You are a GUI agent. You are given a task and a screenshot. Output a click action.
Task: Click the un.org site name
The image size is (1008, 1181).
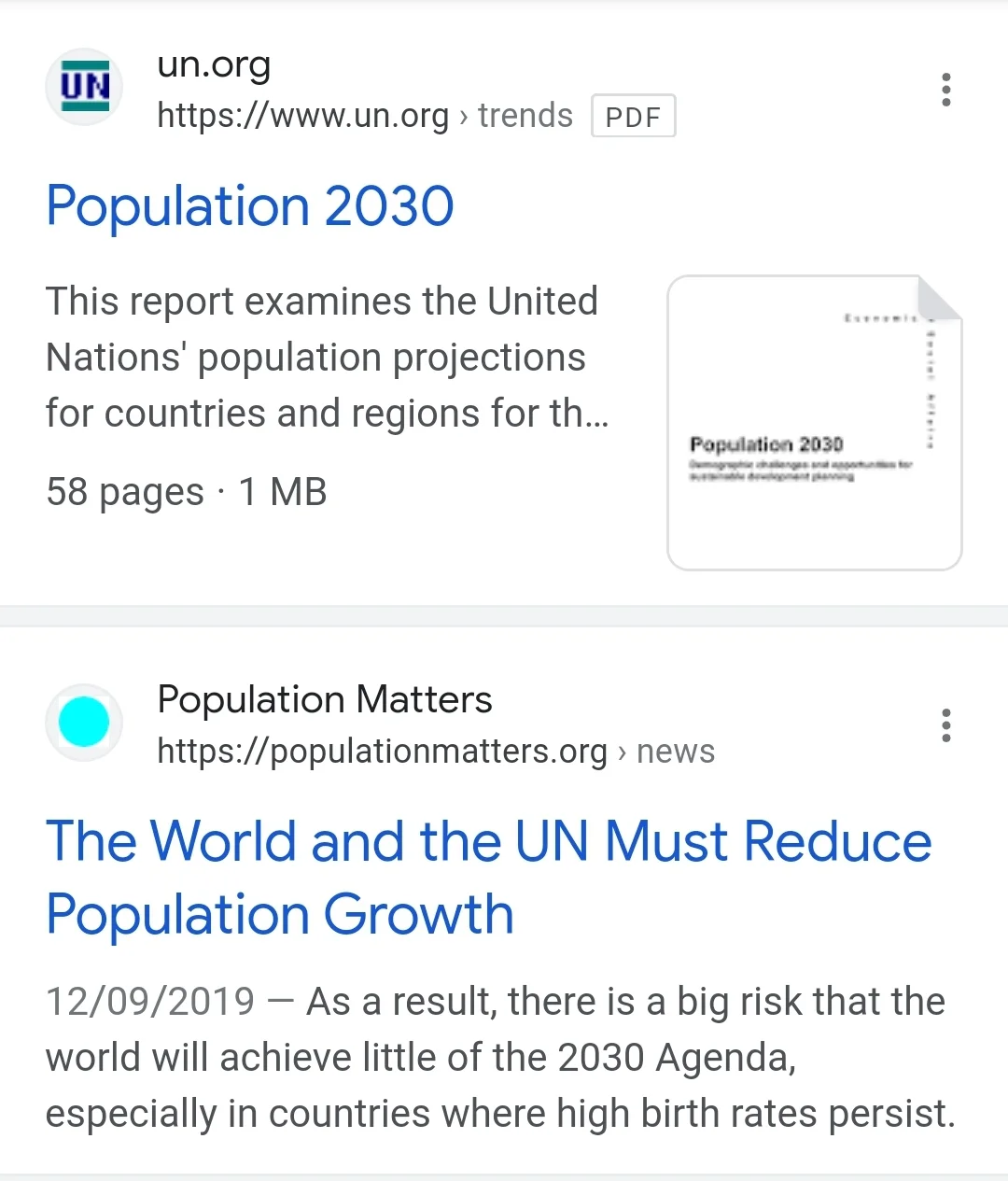214,64
